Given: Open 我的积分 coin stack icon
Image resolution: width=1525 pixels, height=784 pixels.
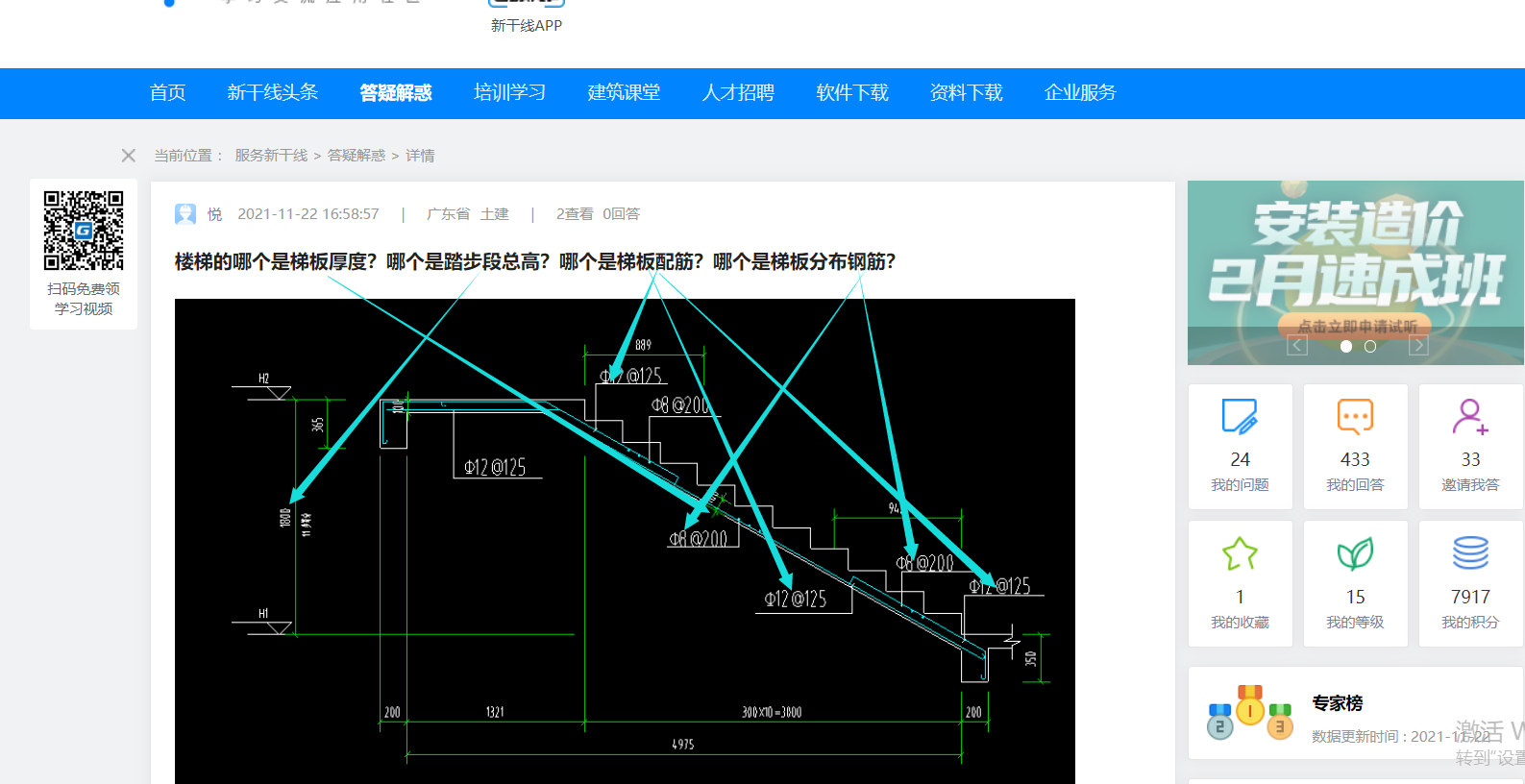Looking at the screenshot, I should point(1470,553).
